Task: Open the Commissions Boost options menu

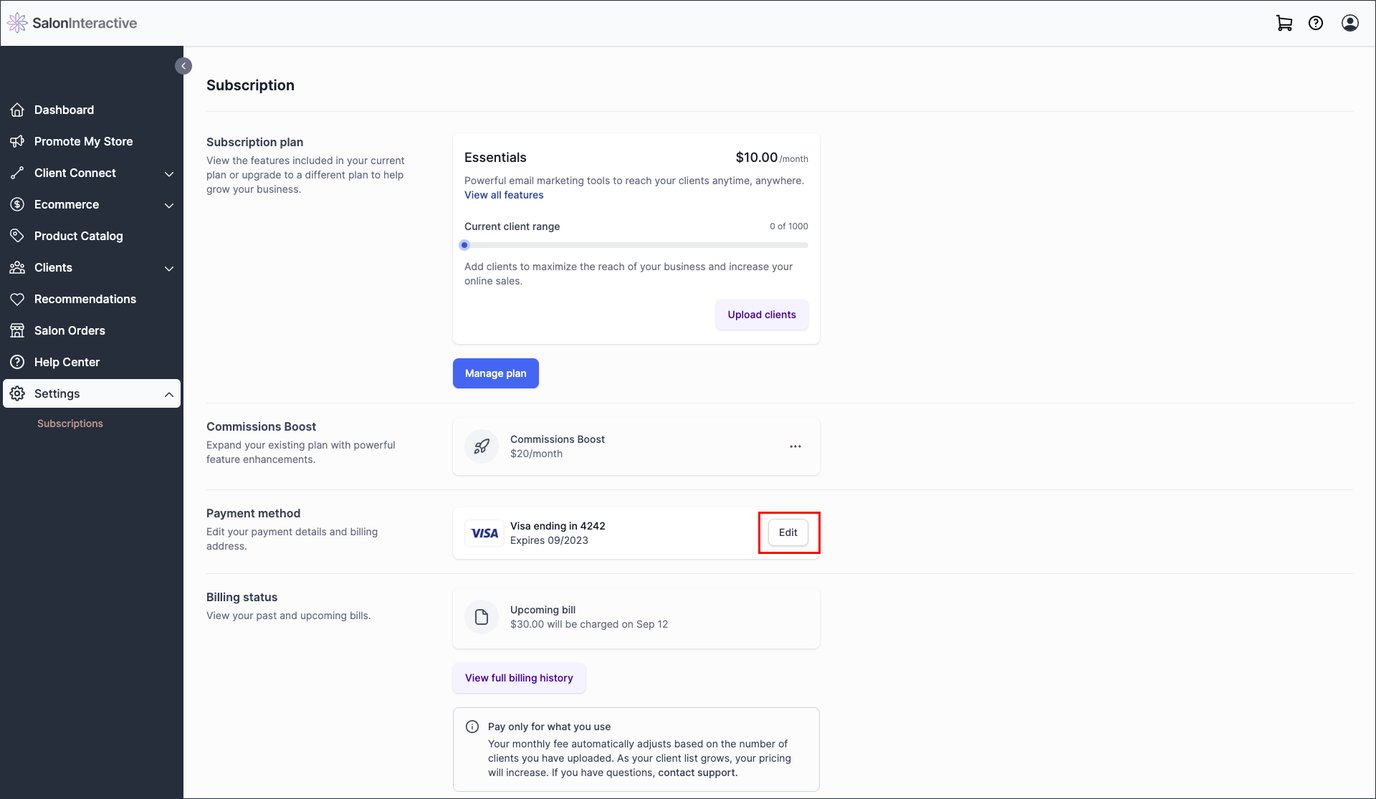Action: click(795, 446)
